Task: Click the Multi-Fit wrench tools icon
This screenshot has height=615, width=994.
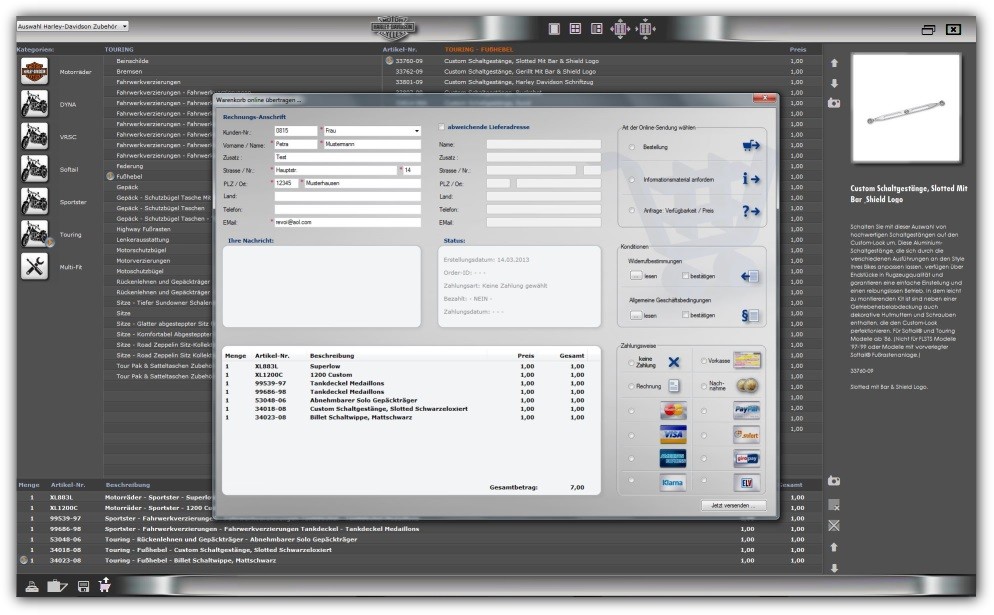Action: (34, 266)
